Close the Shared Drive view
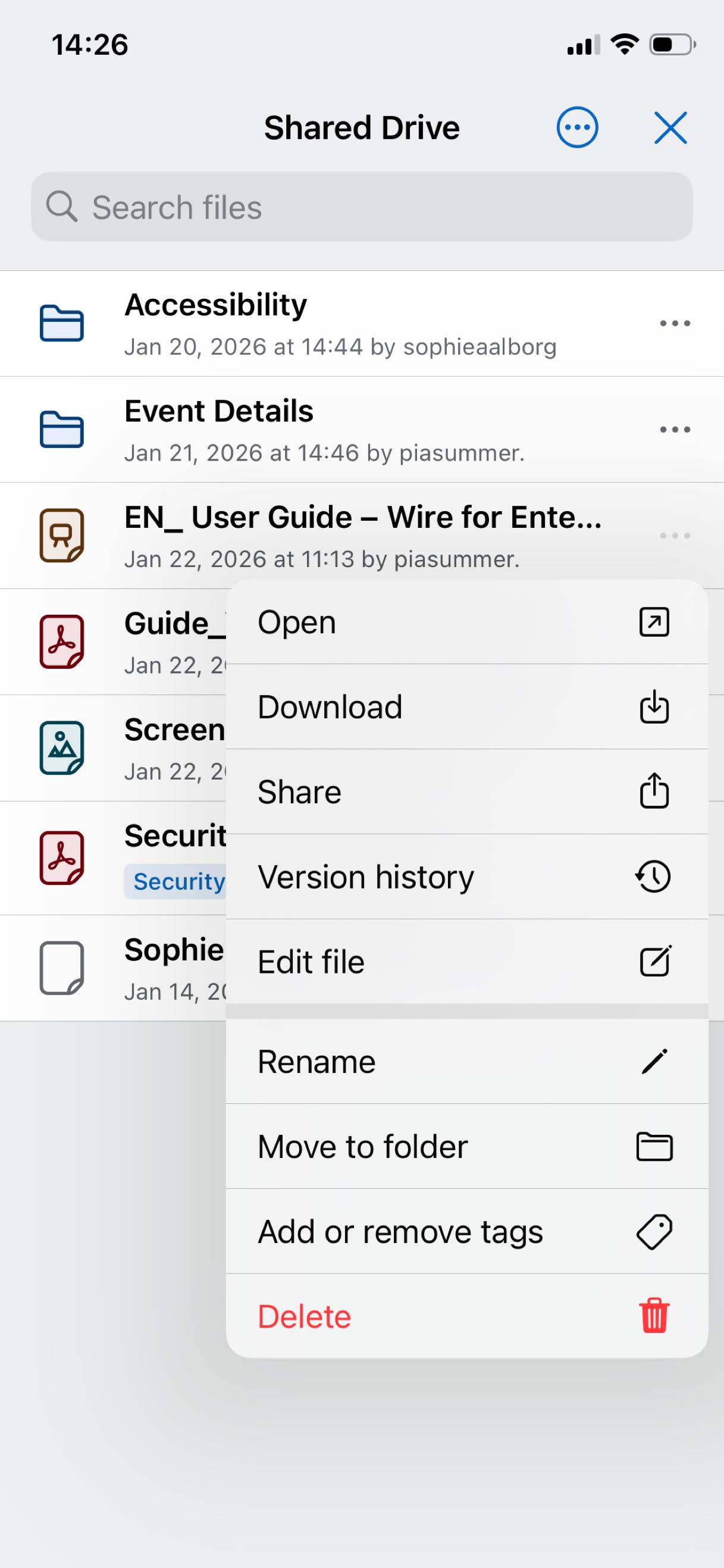The image size is (724, 1568). coord(670,128)
